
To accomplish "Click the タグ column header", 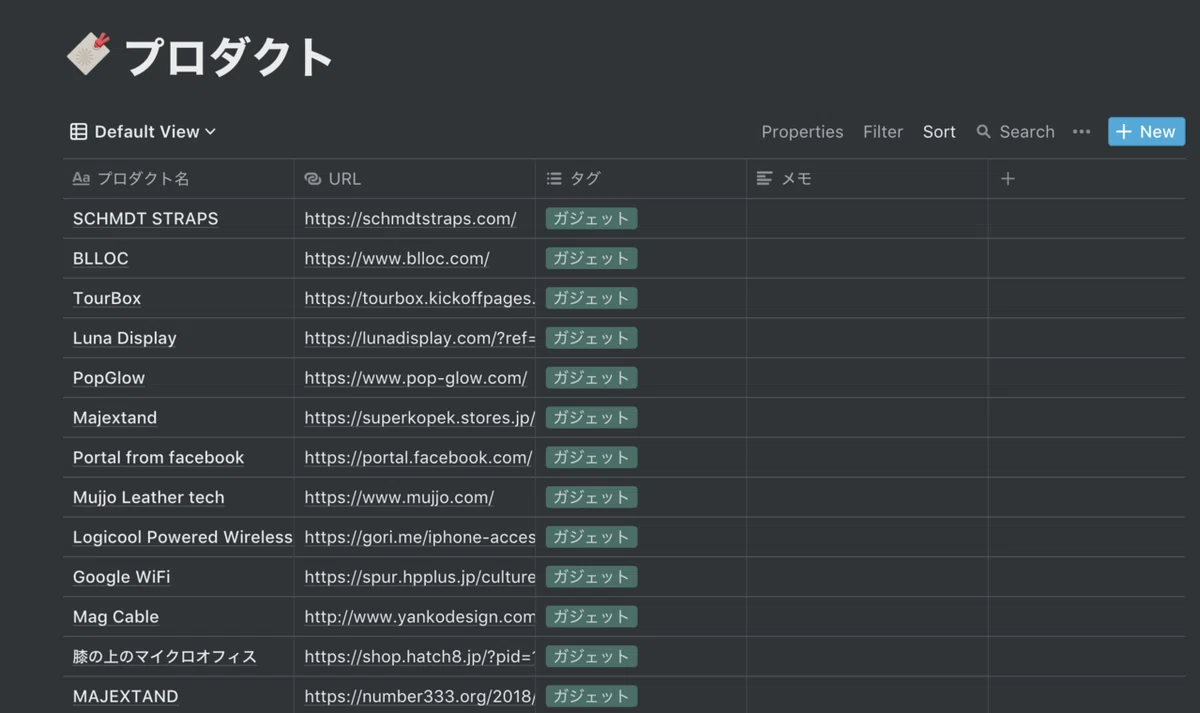I will tap(640, 179).
